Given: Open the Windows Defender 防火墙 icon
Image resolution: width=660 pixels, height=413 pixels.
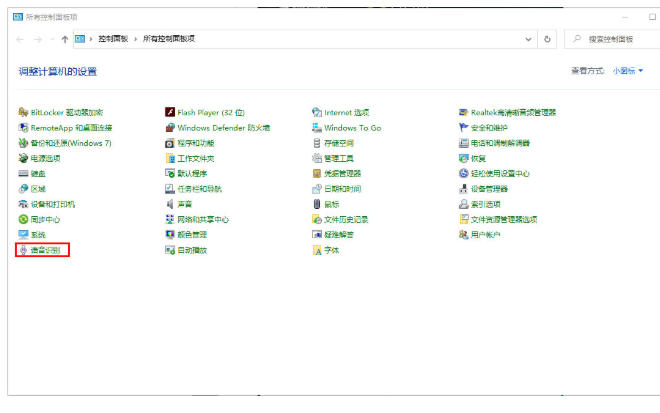Looking at the screenshot, I should pos(170,127).
